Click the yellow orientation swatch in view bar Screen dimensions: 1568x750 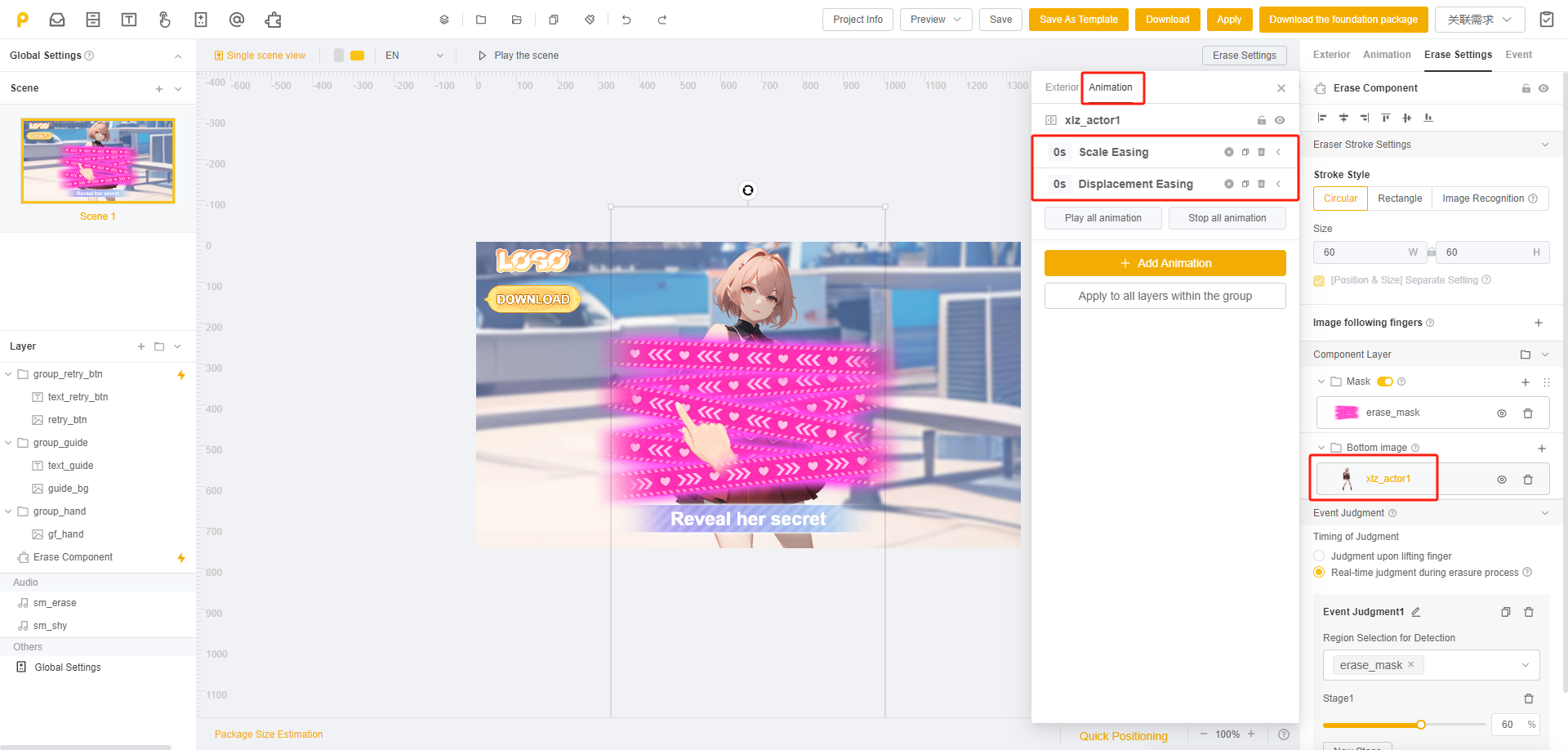357,56
